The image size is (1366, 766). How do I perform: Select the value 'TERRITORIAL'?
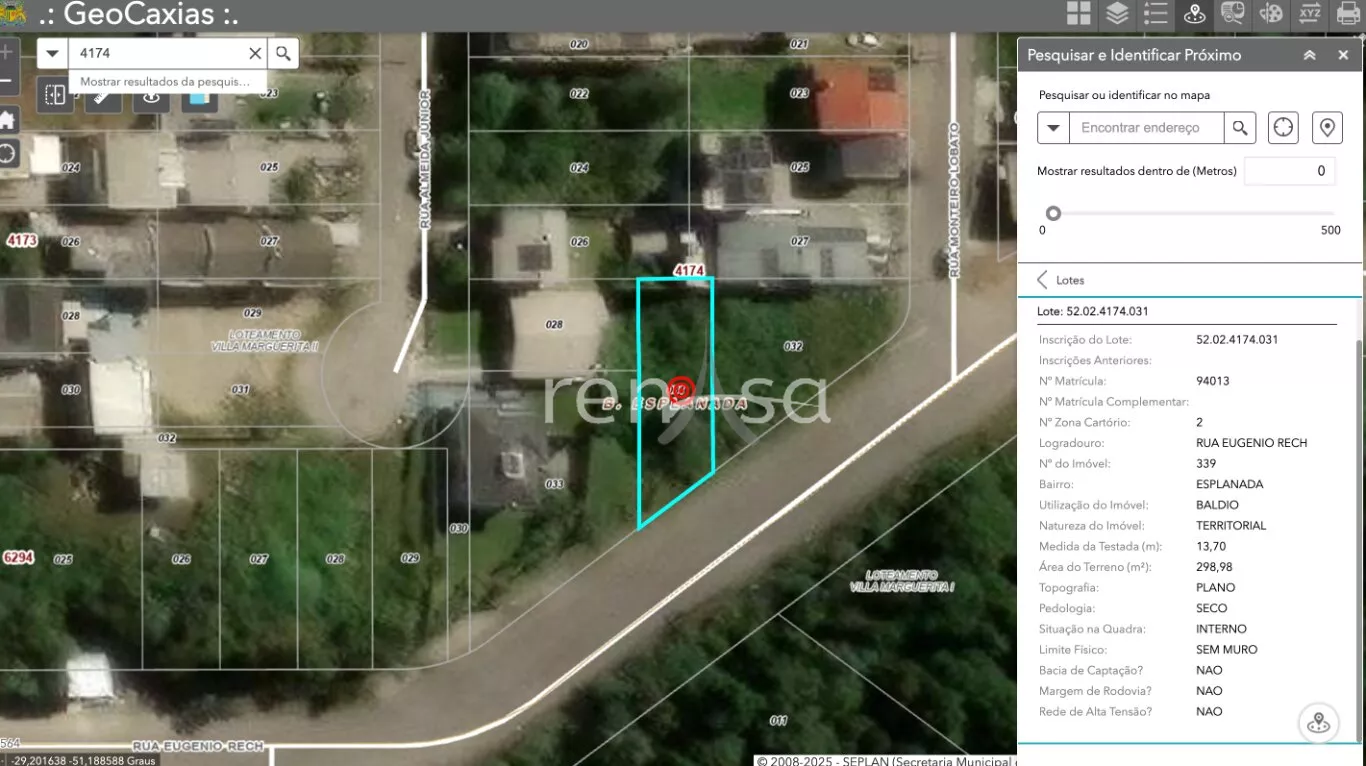1231,526
